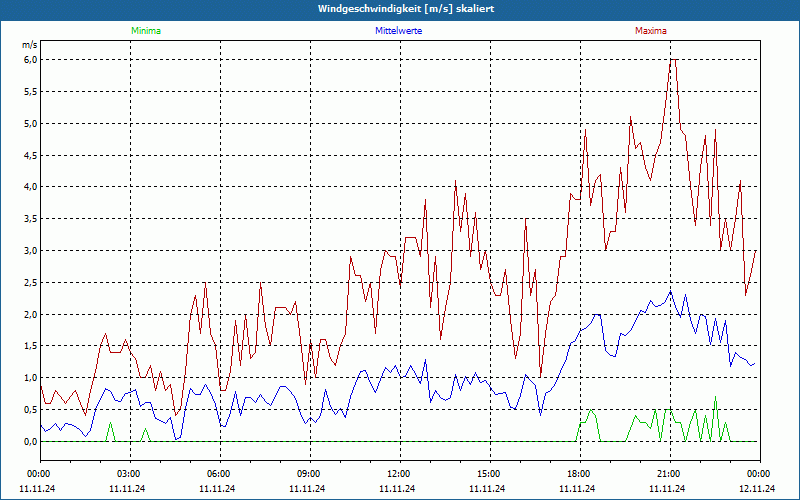Image resolution: width=800 pixels, height=500 pixels.
Task: Click the '09:00' time axis label
Action: coord(310,474)
